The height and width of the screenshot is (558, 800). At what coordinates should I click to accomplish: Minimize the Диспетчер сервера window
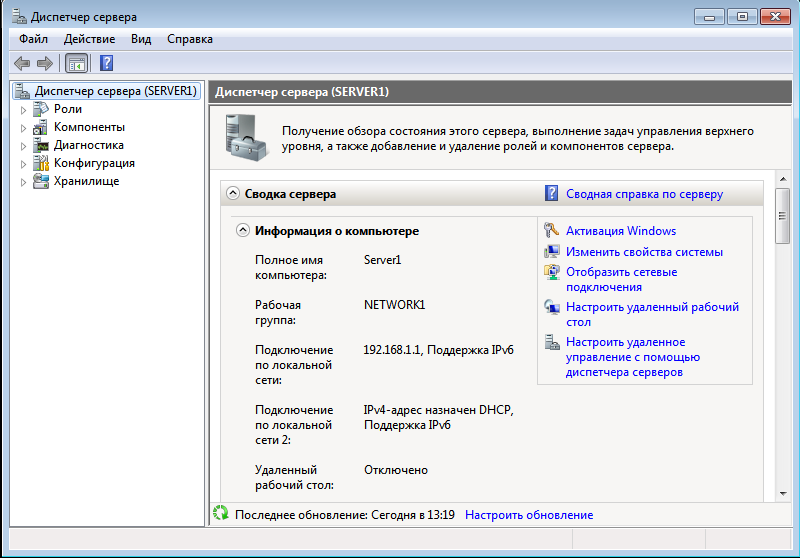tap(709, 17)
